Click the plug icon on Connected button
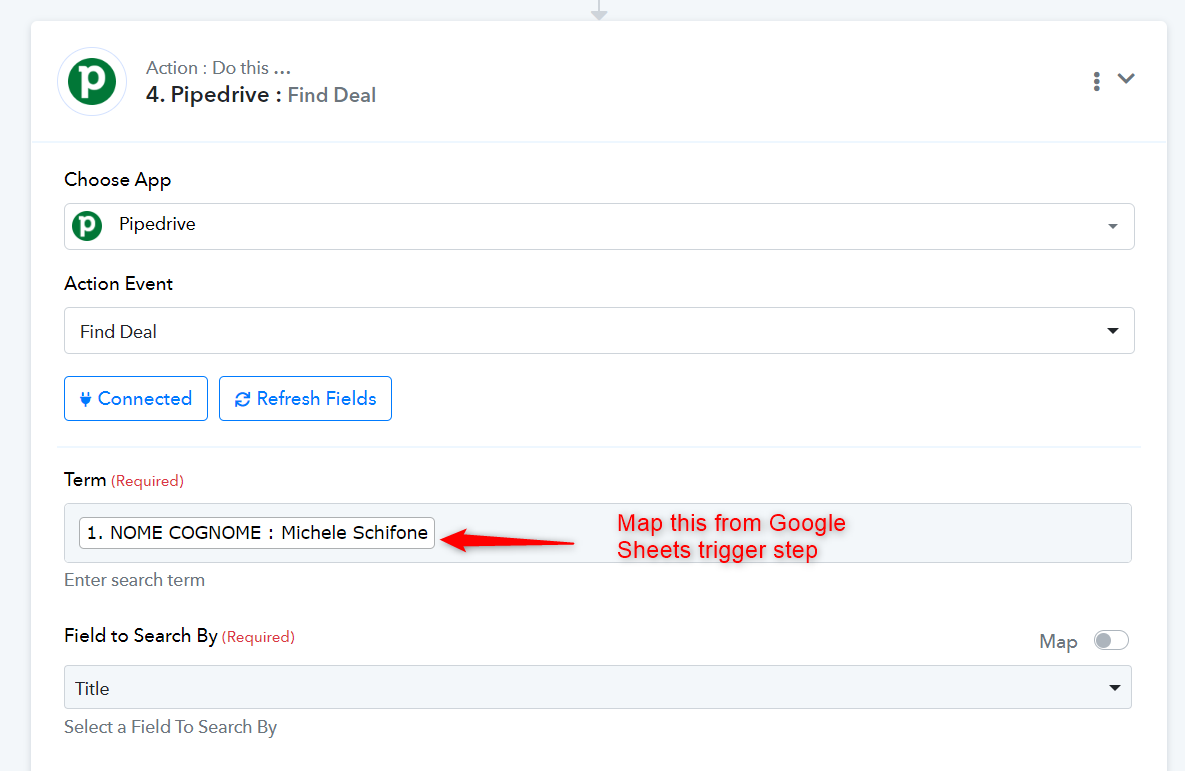 tap(85, 399)
